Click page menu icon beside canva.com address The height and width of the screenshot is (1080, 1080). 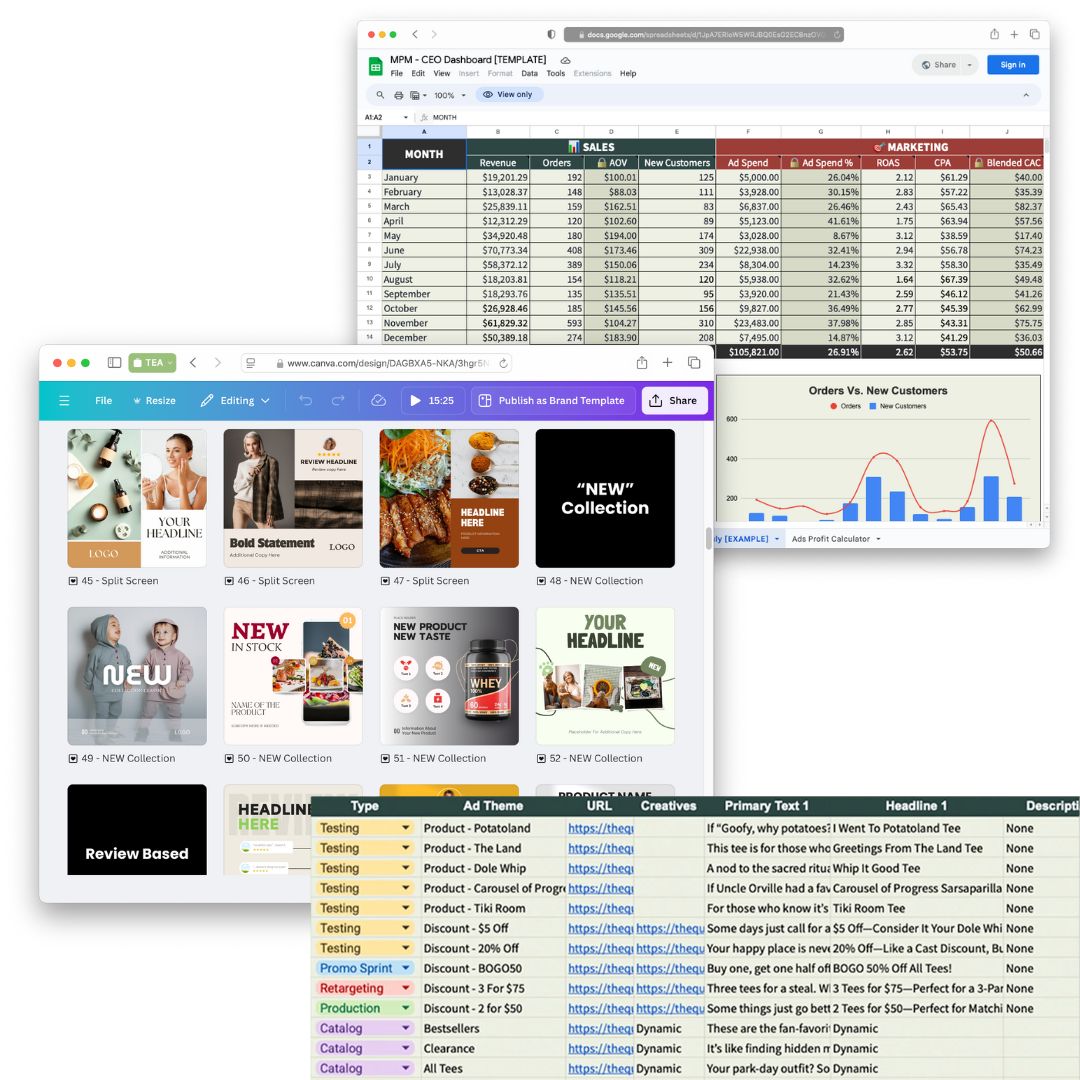(251, 363)
